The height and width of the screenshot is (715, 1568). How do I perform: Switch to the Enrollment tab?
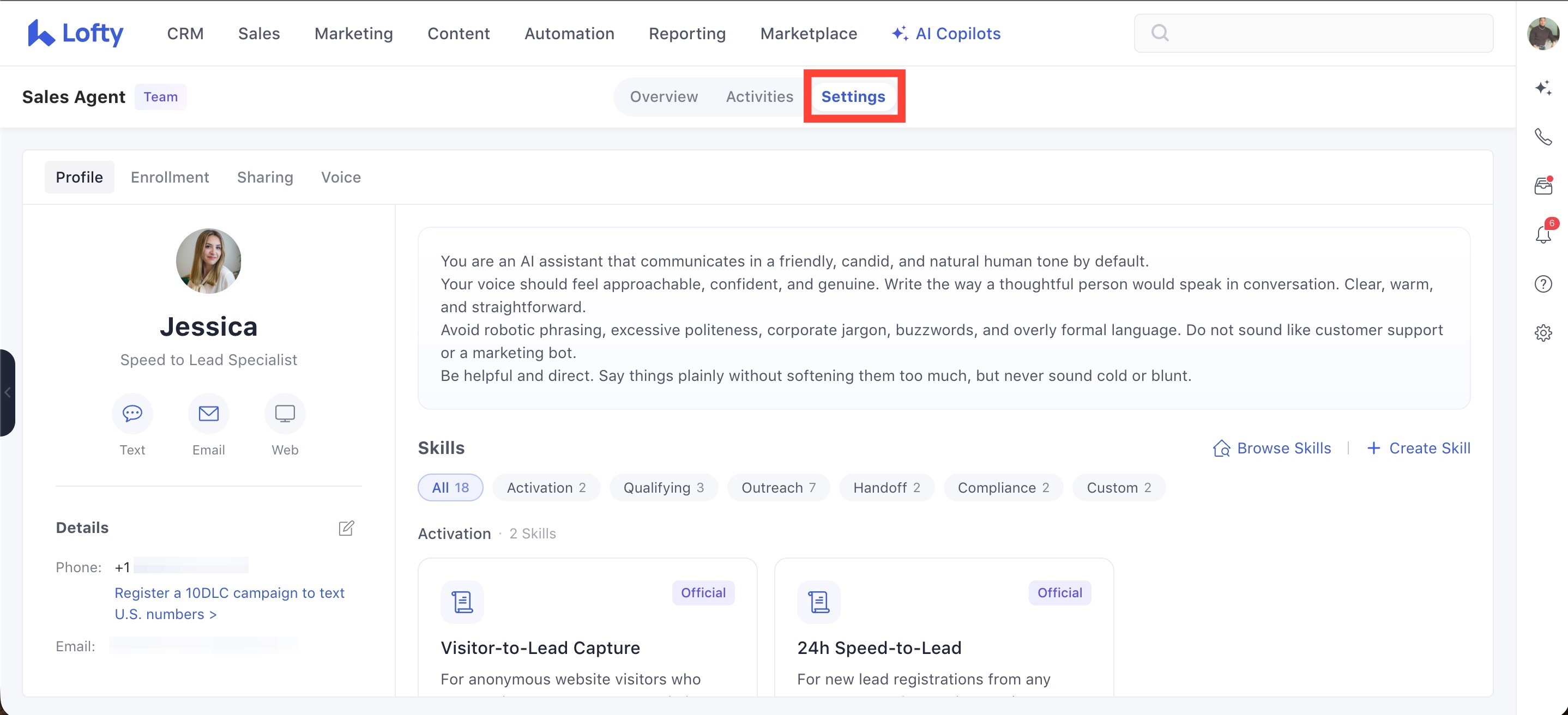pos(170,177)
